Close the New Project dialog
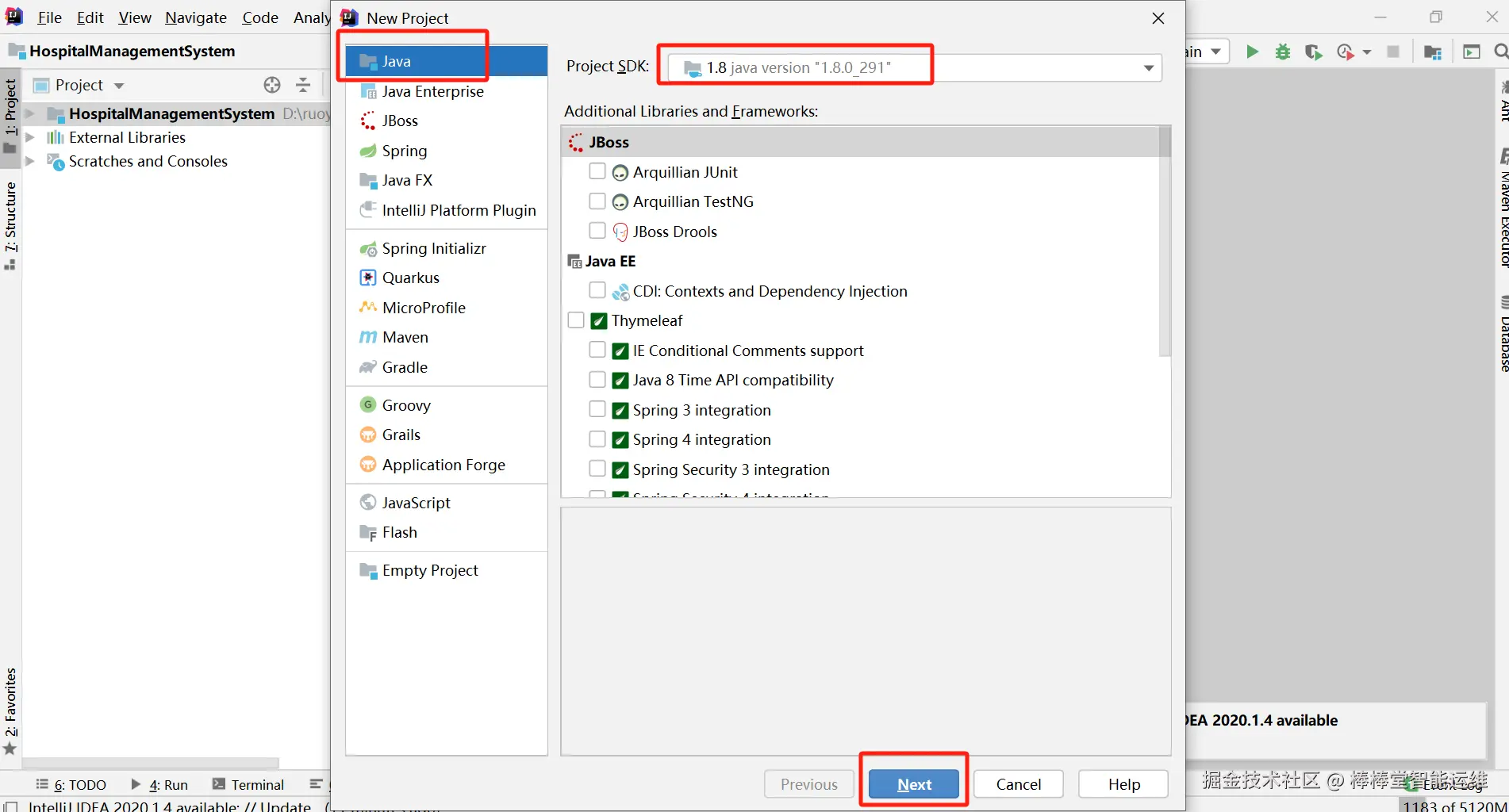The image size is (1509, 812). [x=1158, y=18]
